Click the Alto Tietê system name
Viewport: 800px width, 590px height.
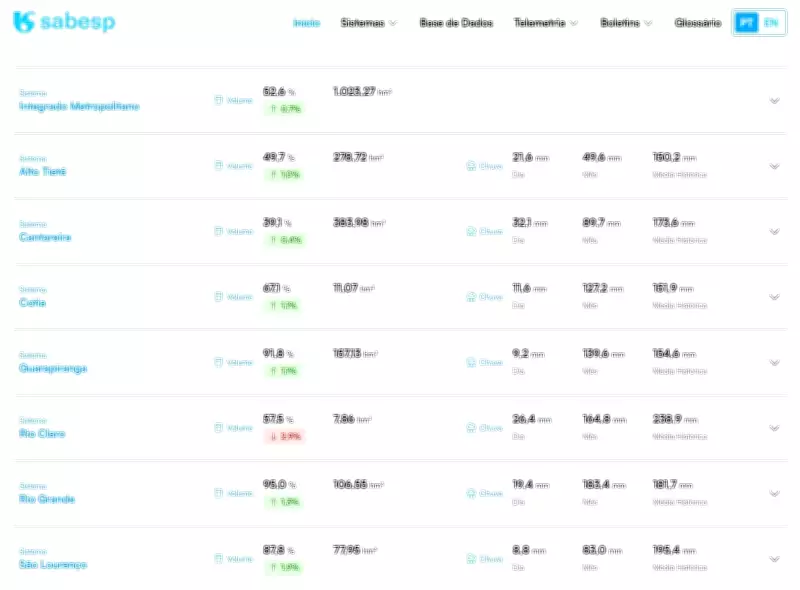(43, 172)
